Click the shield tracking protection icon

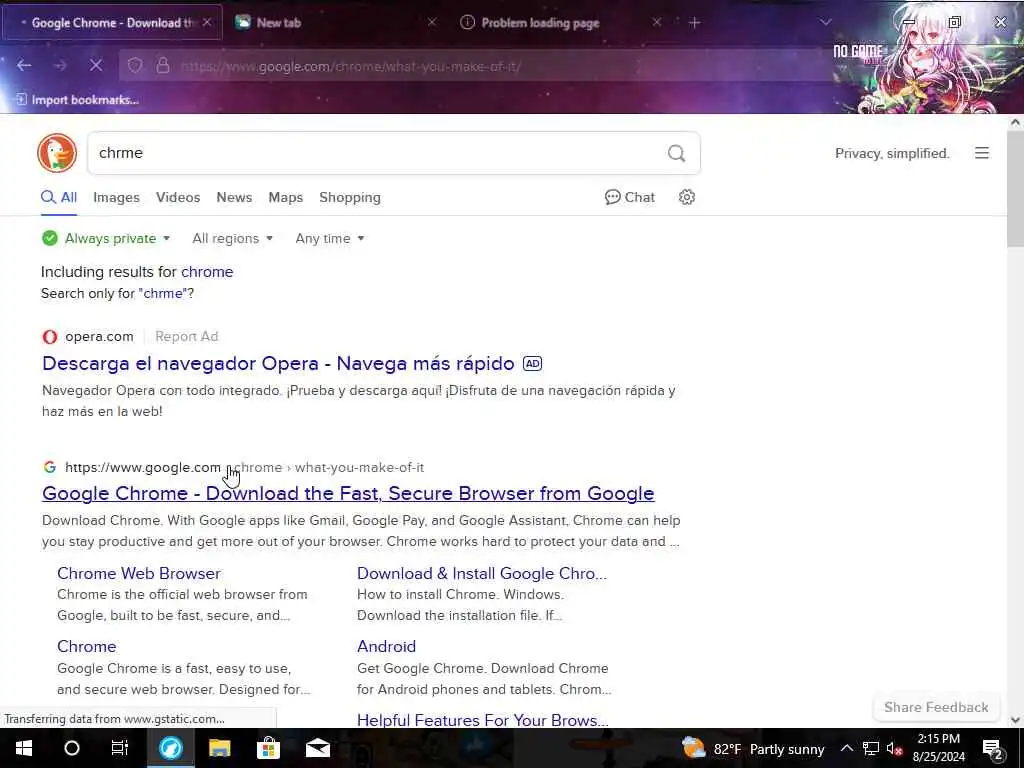[135, 65]
